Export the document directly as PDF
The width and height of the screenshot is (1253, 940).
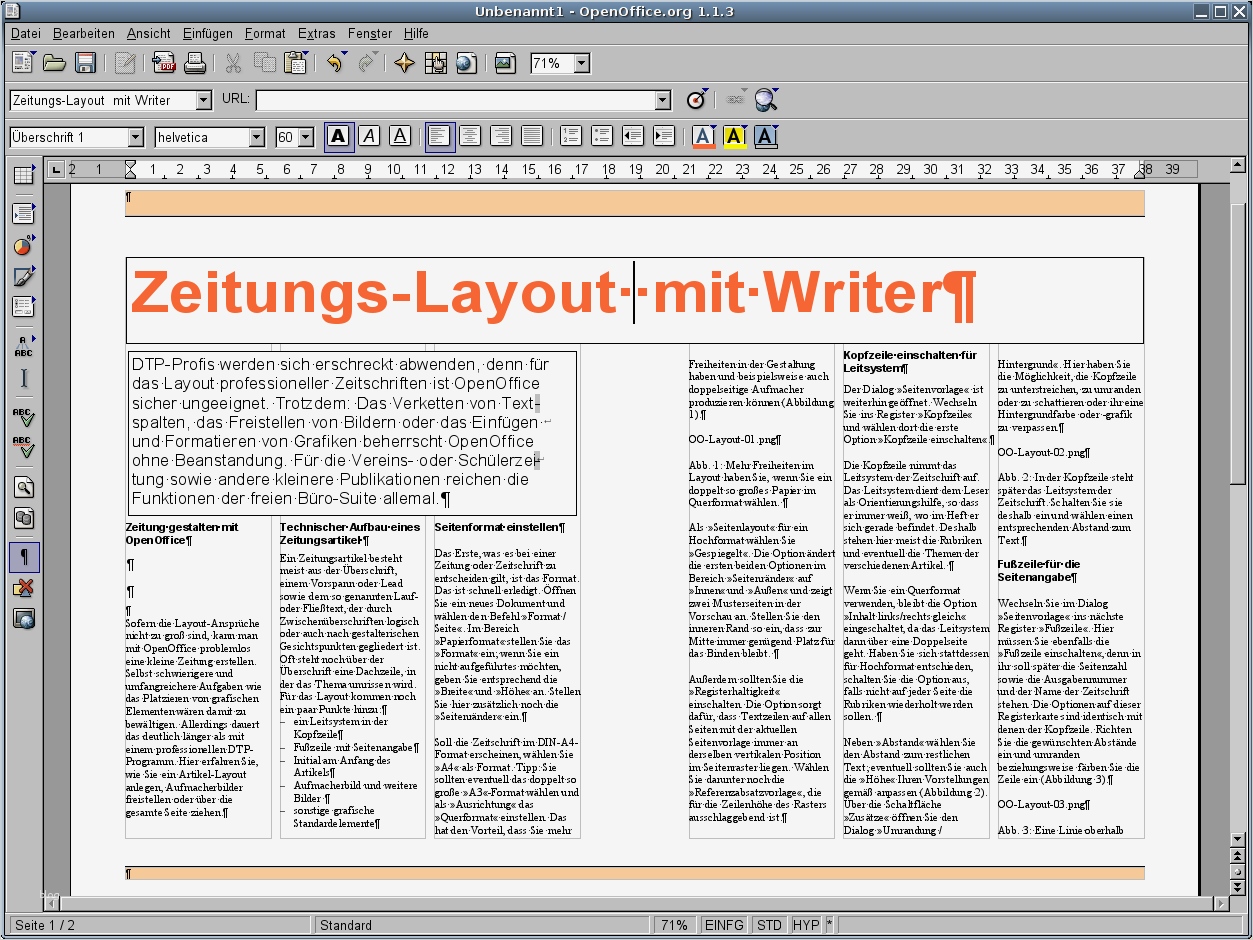click(163, 63)
